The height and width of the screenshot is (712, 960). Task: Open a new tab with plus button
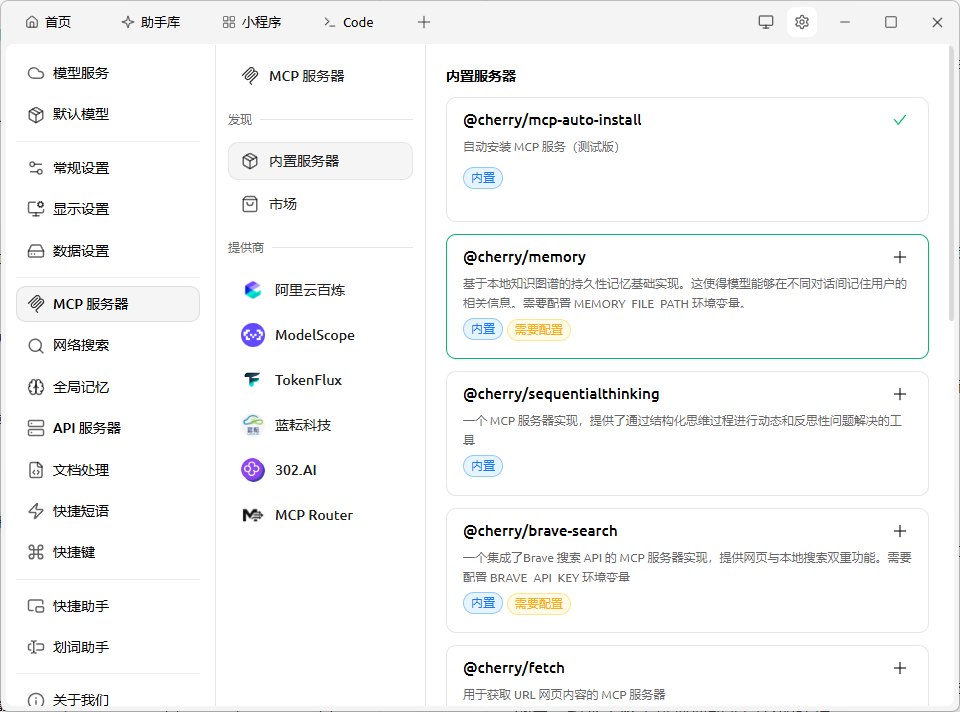424,22
